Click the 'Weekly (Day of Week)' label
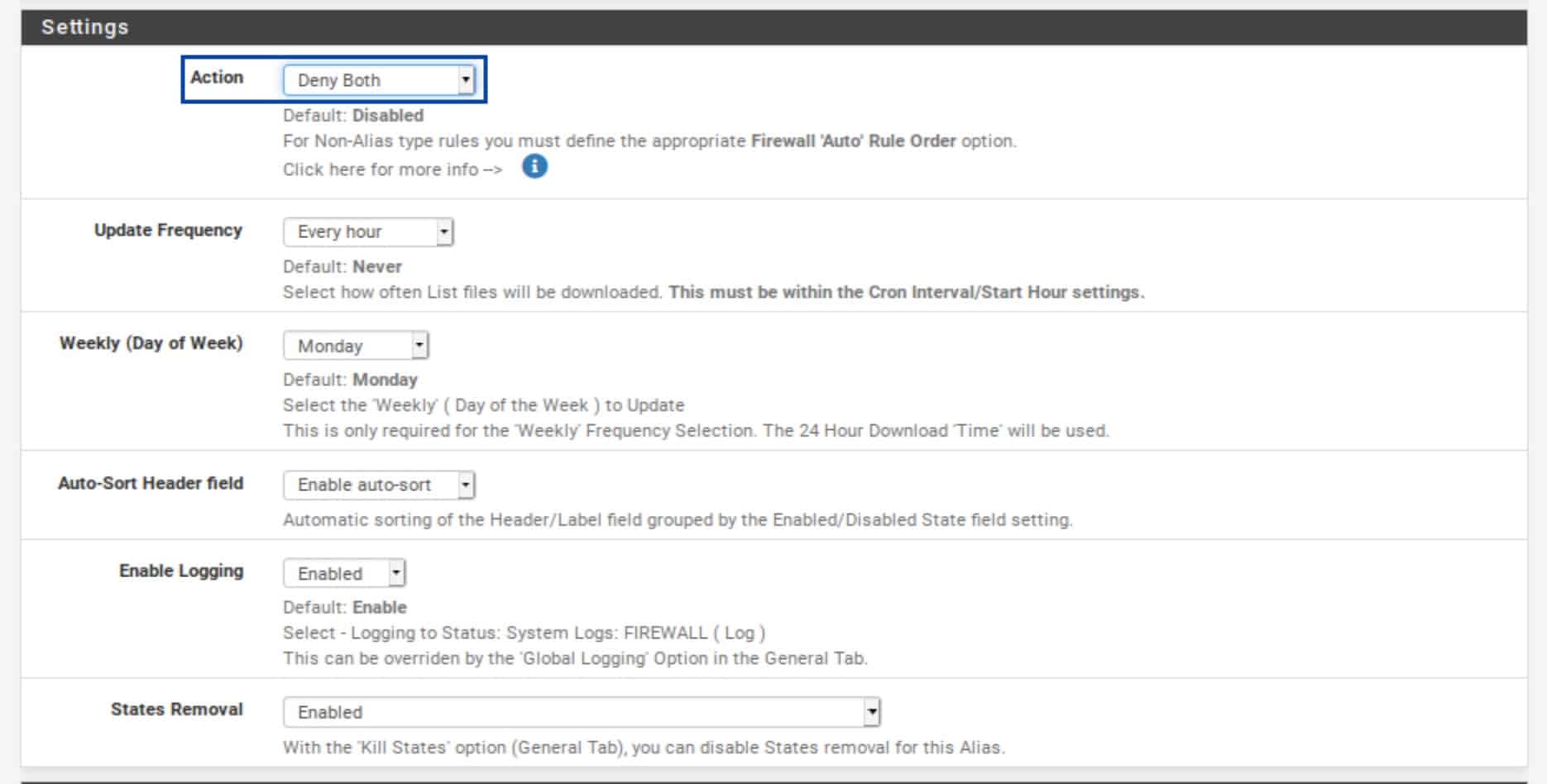This screenshot has width=1547, height=784. tap(151, 343)
